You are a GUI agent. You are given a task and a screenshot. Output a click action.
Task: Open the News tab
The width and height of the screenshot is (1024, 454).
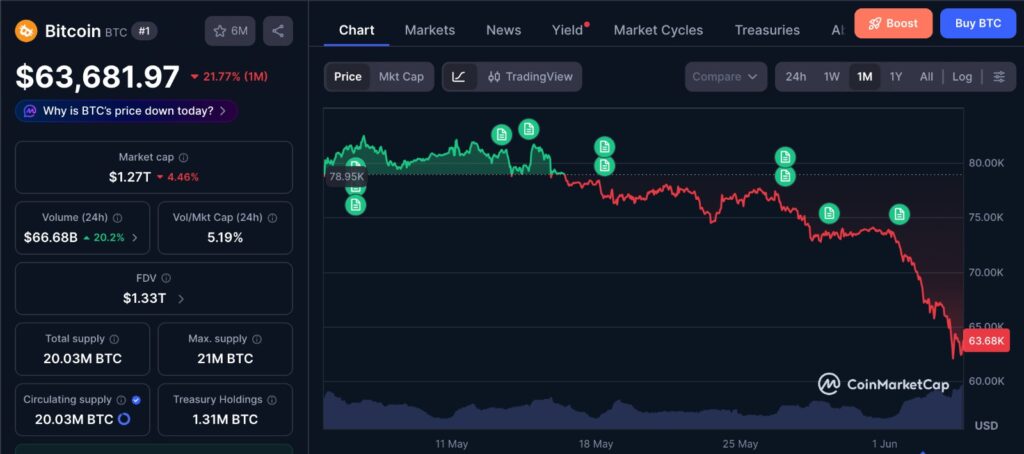[x=504, y=30]
